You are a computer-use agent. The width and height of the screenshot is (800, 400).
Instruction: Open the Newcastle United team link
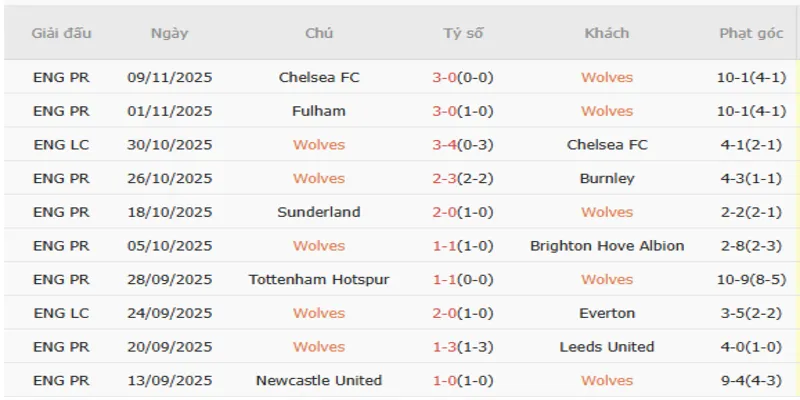pyautogui.click(x=319, y=381)
